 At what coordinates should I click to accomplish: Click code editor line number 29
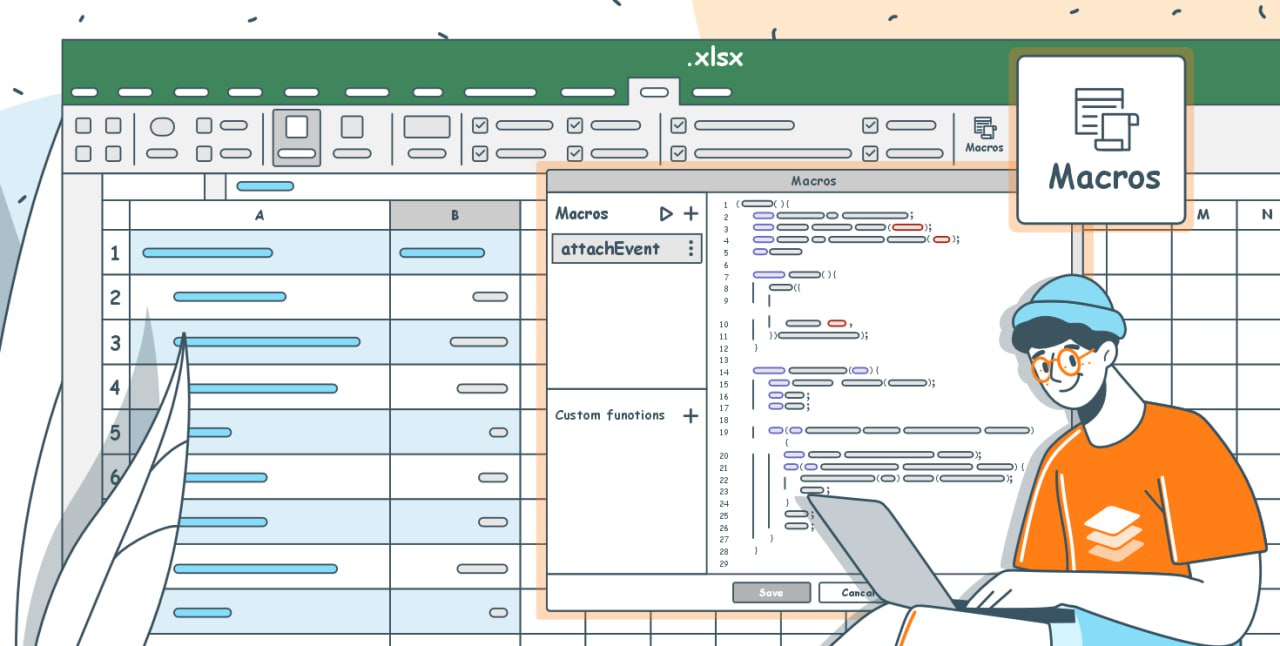(724, 564)
